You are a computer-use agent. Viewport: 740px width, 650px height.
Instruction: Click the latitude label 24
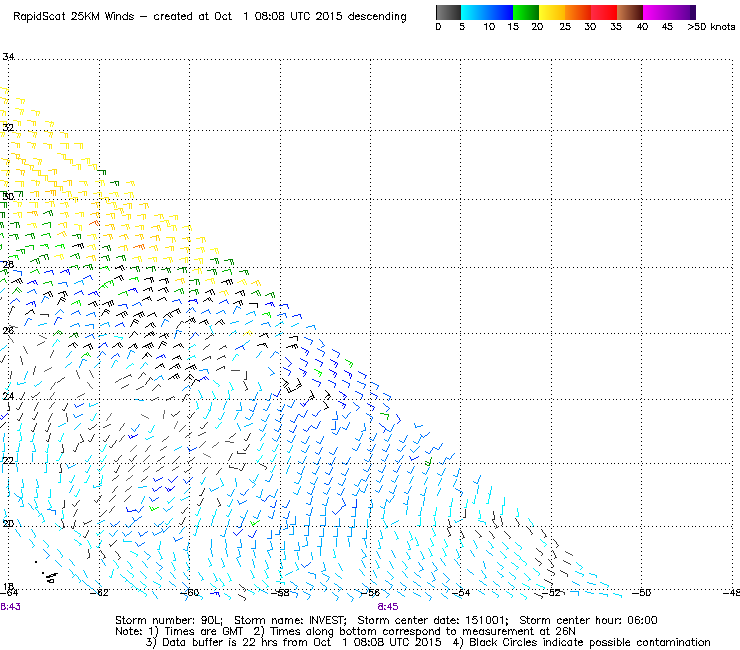click(x=8, y=396)
